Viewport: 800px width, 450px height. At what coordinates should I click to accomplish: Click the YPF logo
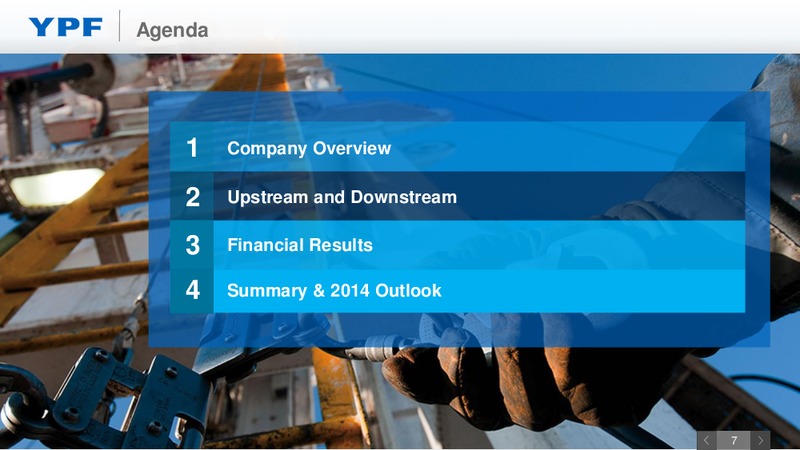click(65, 27)
